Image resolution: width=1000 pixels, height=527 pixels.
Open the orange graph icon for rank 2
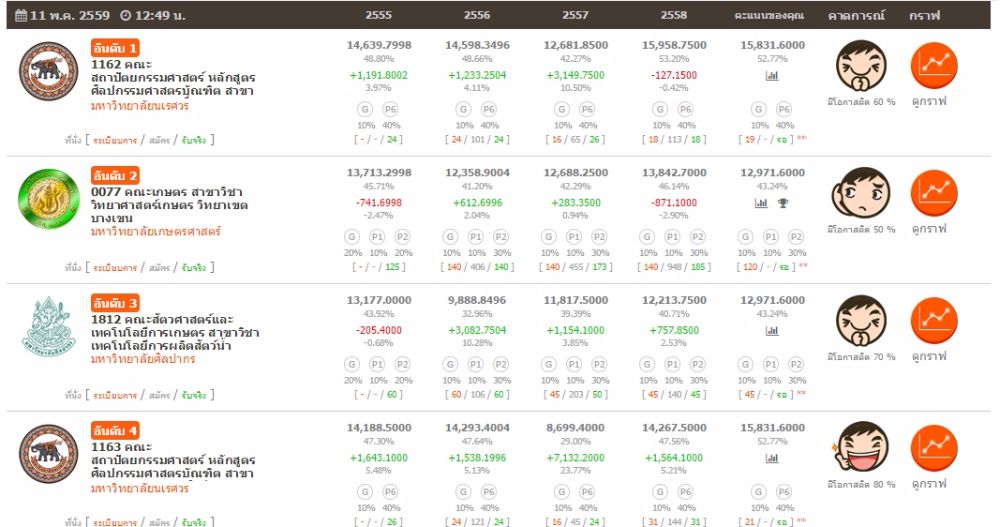click(933, 193)
